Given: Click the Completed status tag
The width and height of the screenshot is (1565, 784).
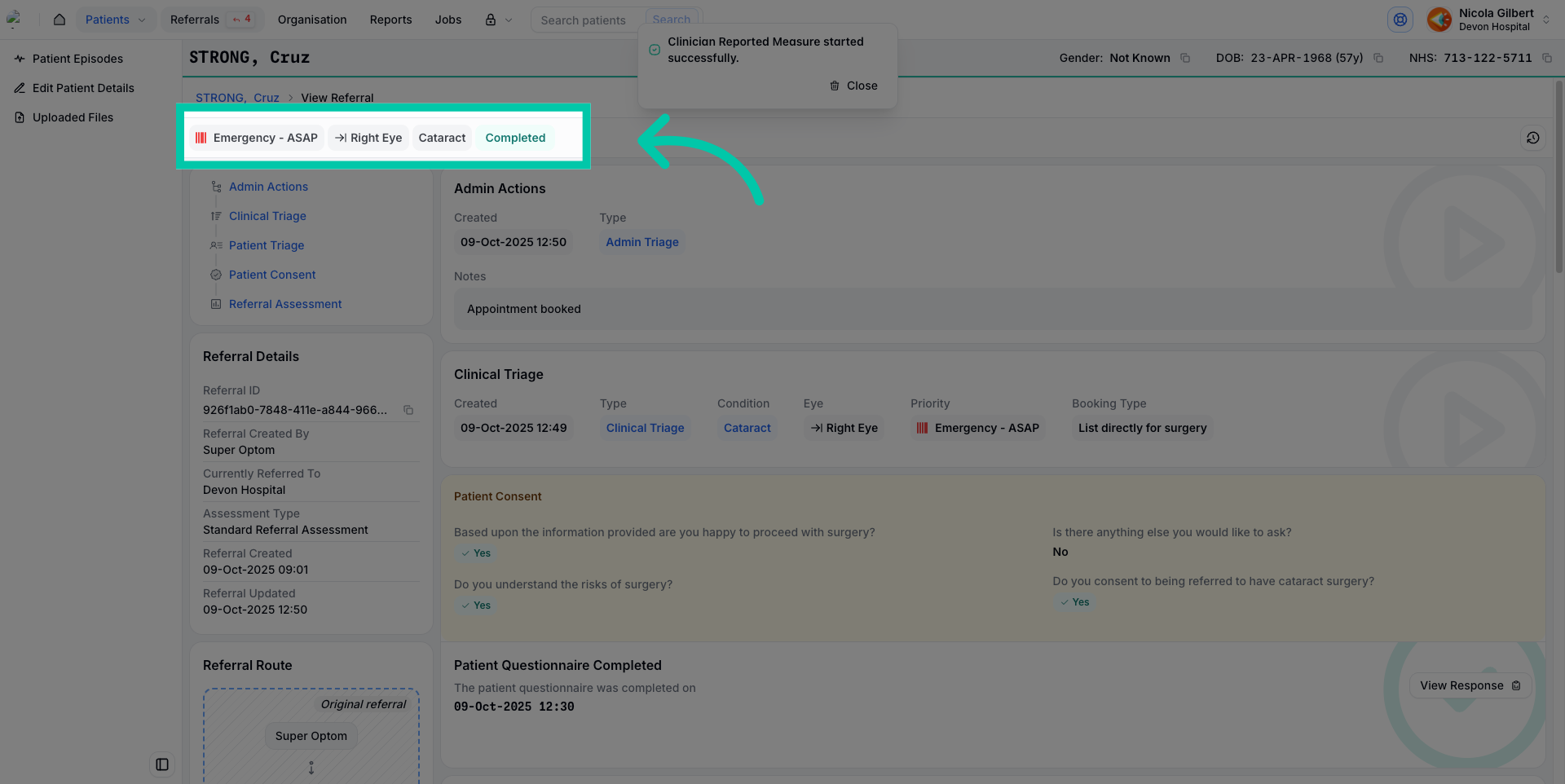Looking at the screenshot, I should [515, 138].
